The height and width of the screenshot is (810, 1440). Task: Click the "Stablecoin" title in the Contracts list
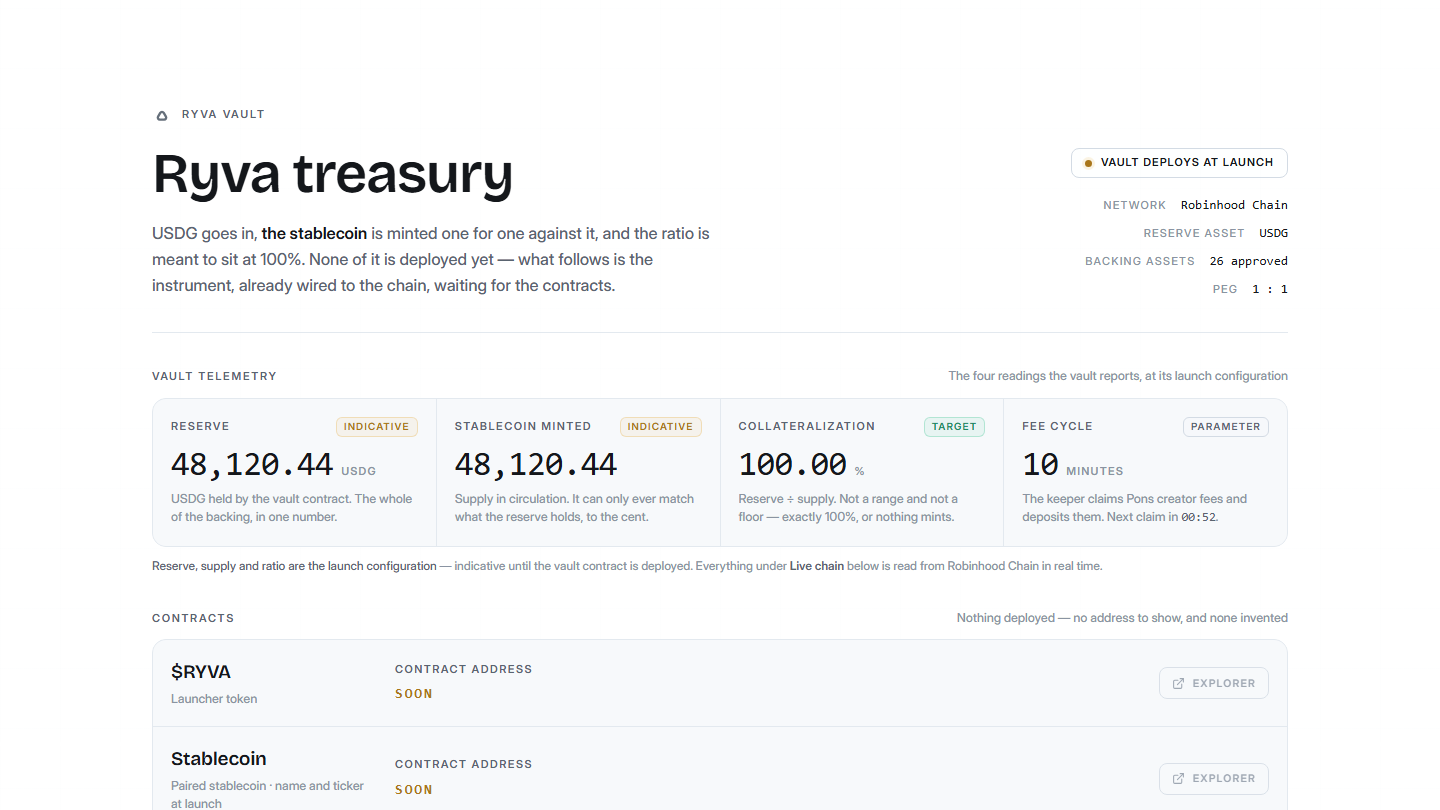click(219, 759)
